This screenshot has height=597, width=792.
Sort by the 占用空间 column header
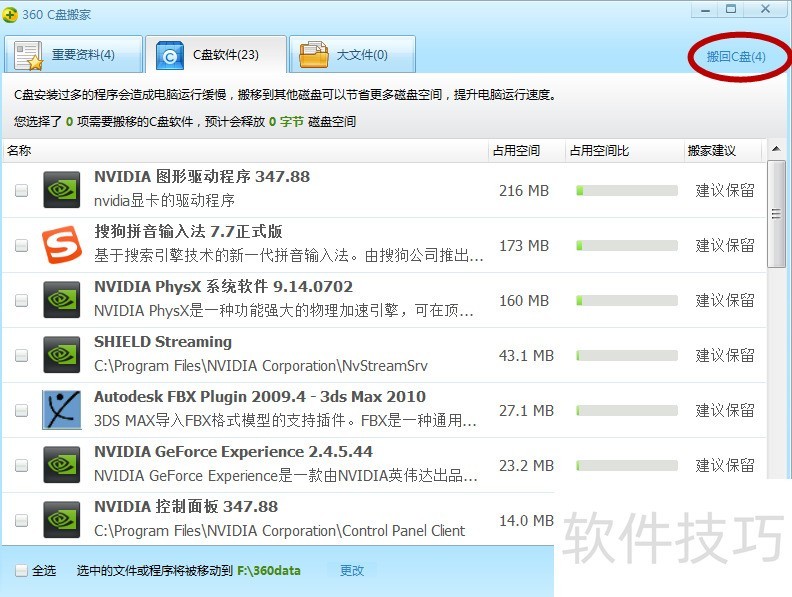pyautogui.click(x=527, y=151)
